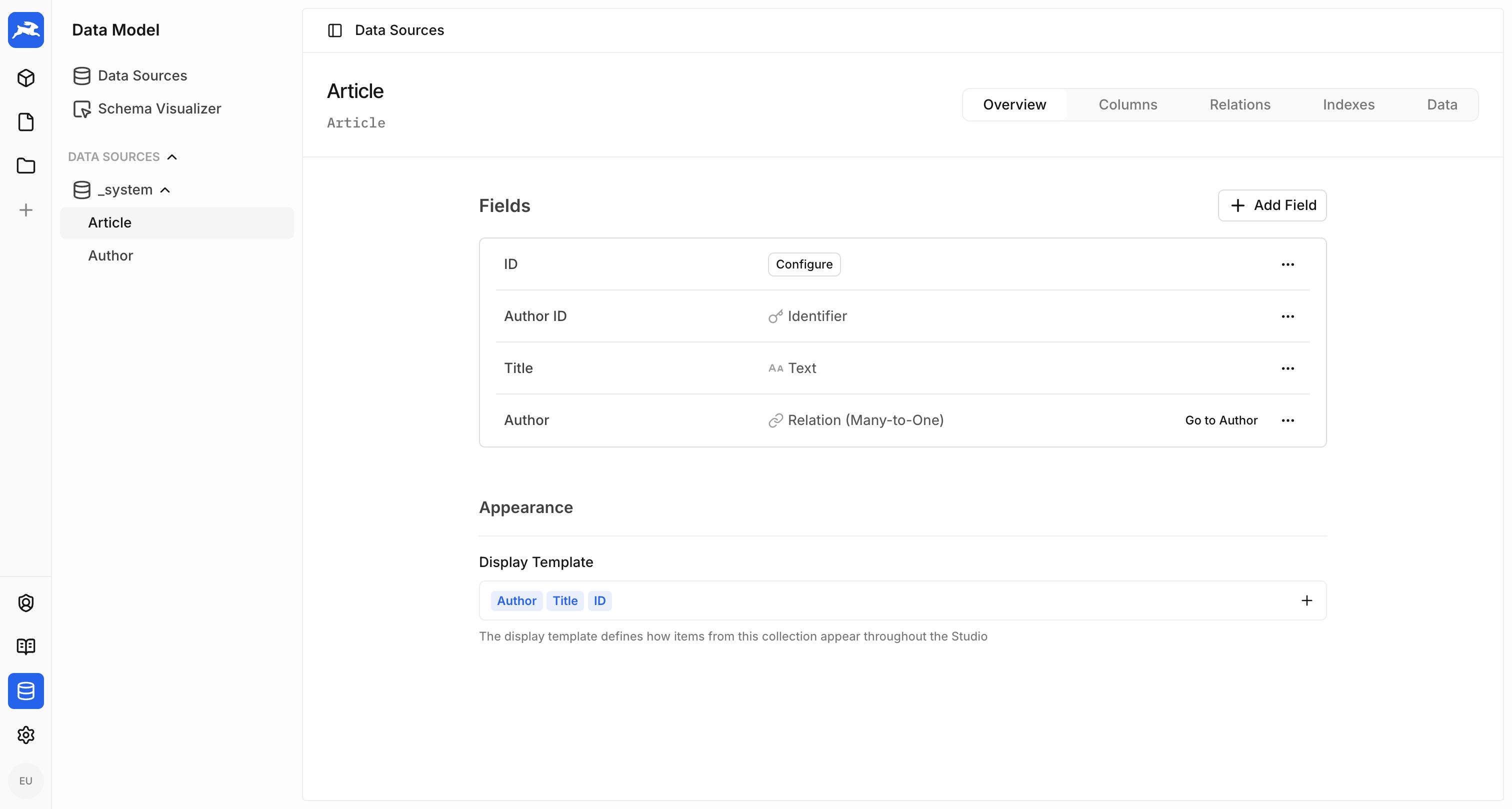The image size is (1512, 809).
Task: Click the rabbit logo at top of rail
Action: [x=26, y=30]
